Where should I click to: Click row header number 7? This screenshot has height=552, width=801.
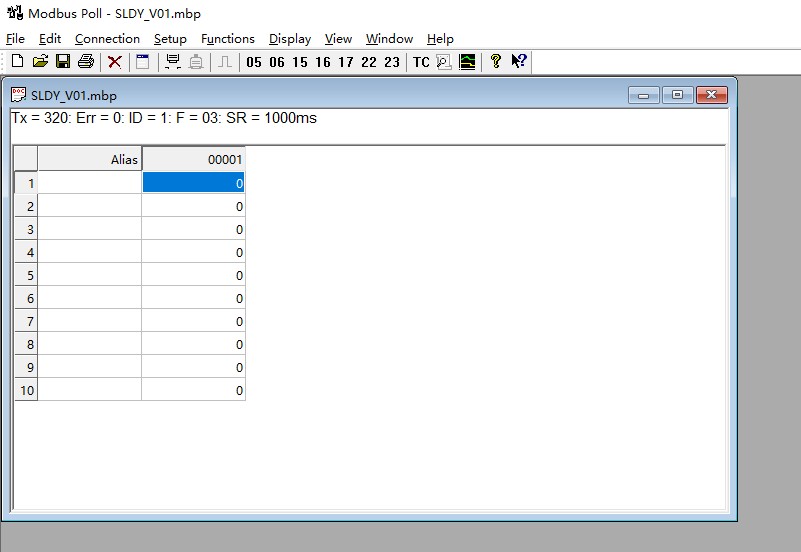coord(26,321)
